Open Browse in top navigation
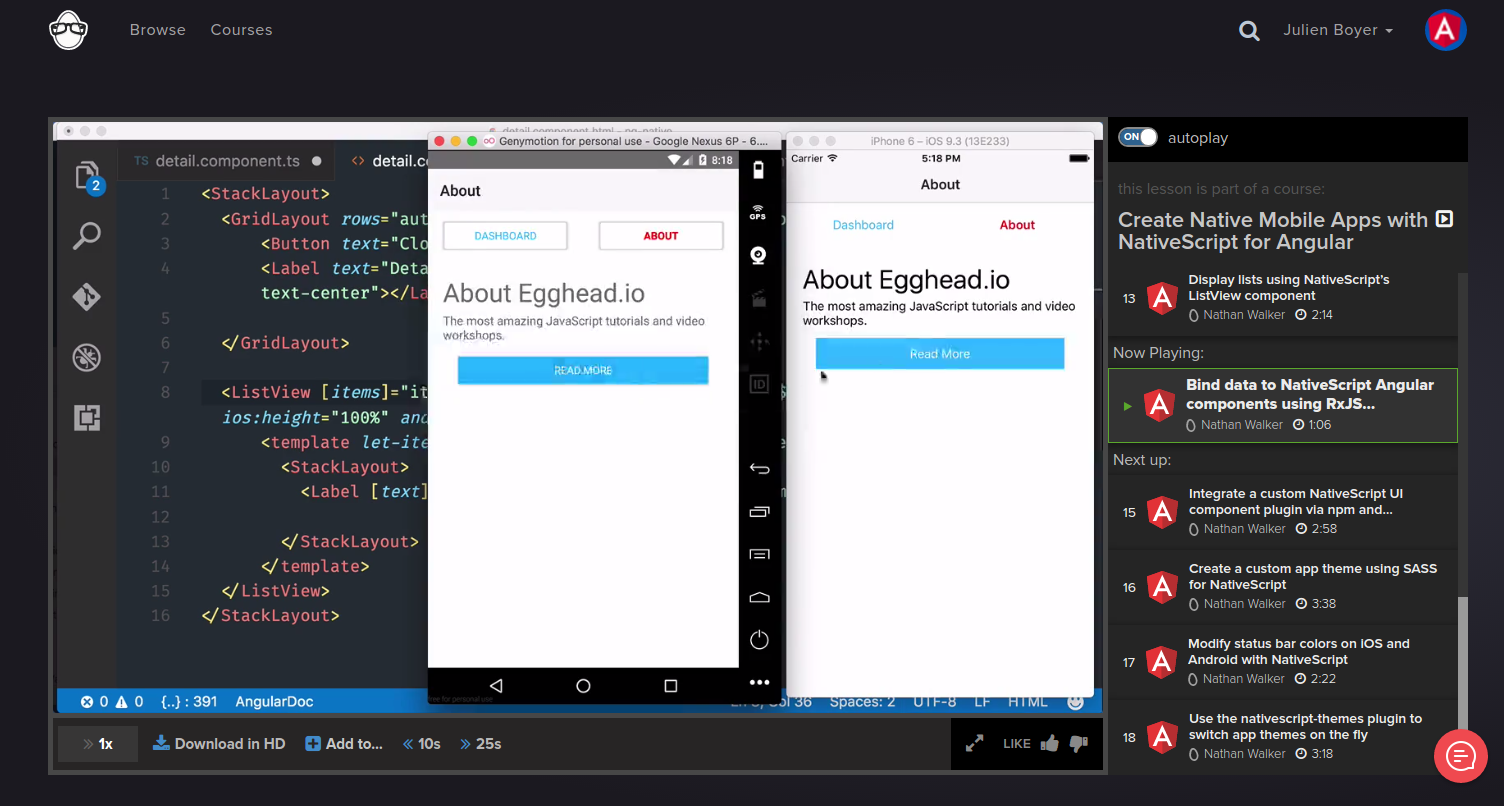Viewport: 1504px width, 806px height. tap(158, 30)
